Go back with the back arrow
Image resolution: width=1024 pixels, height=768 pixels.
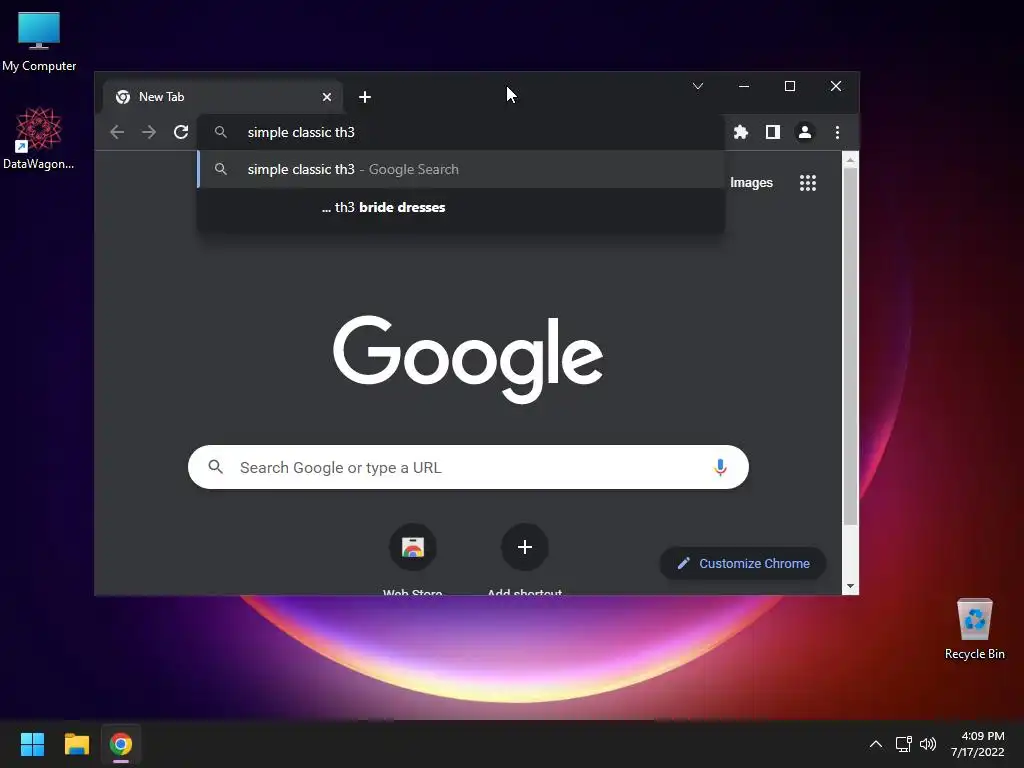118,133
